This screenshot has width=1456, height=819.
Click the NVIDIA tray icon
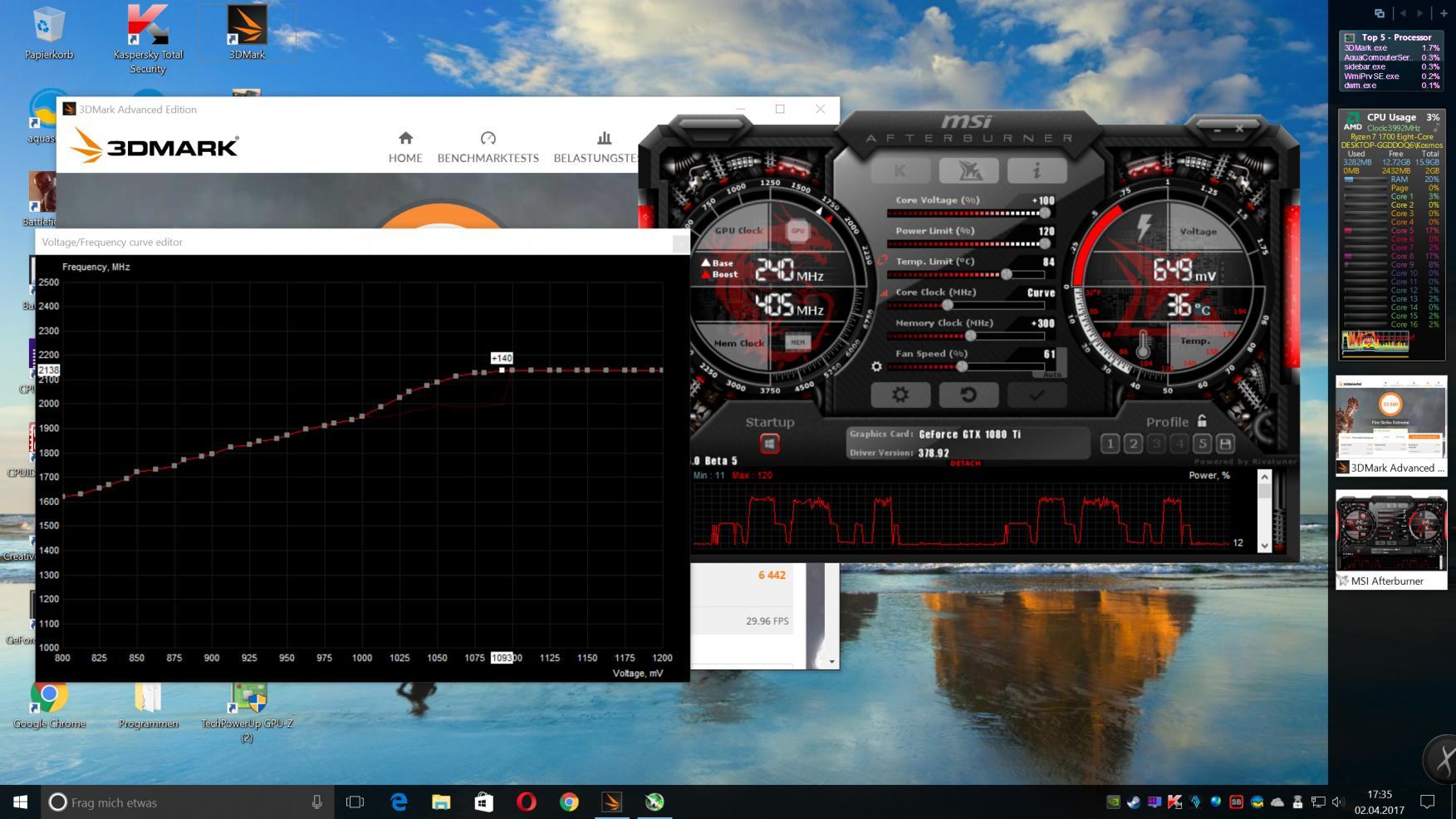point(1113,802)
